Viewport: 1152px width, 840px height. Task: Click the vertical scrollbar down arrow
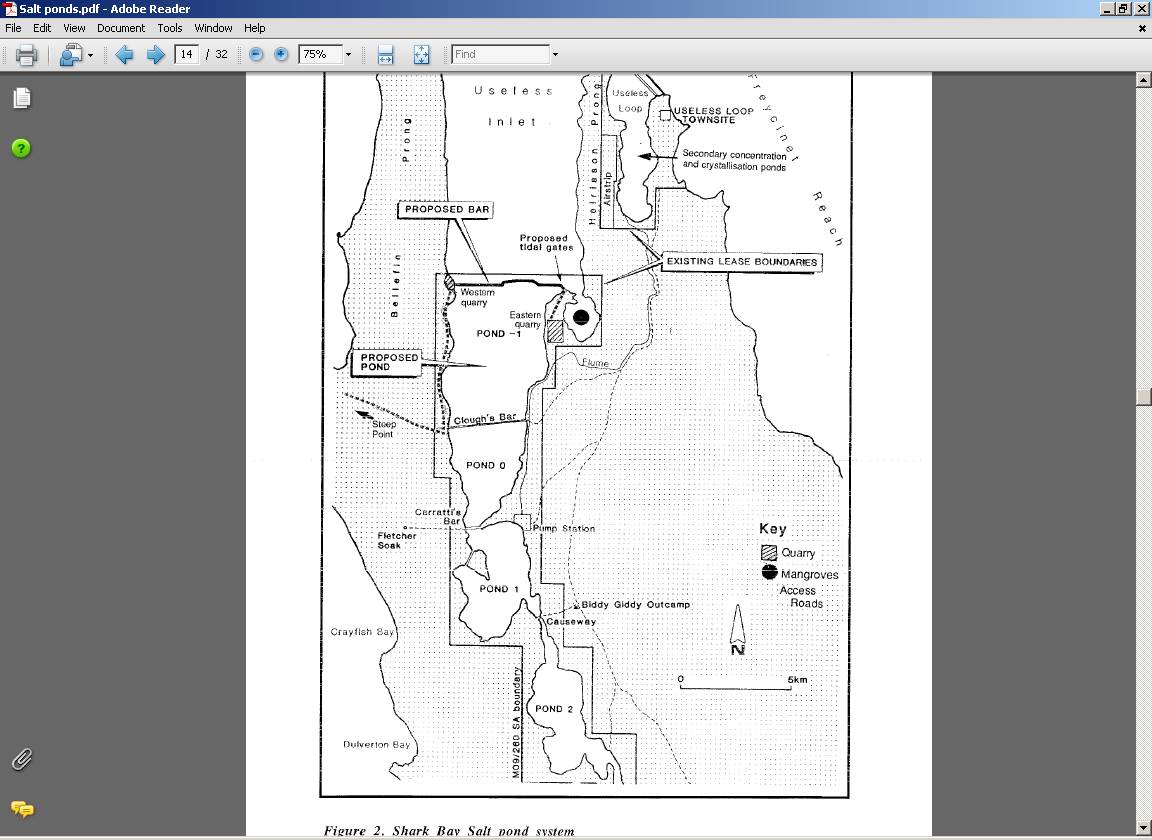(1143, 829)
